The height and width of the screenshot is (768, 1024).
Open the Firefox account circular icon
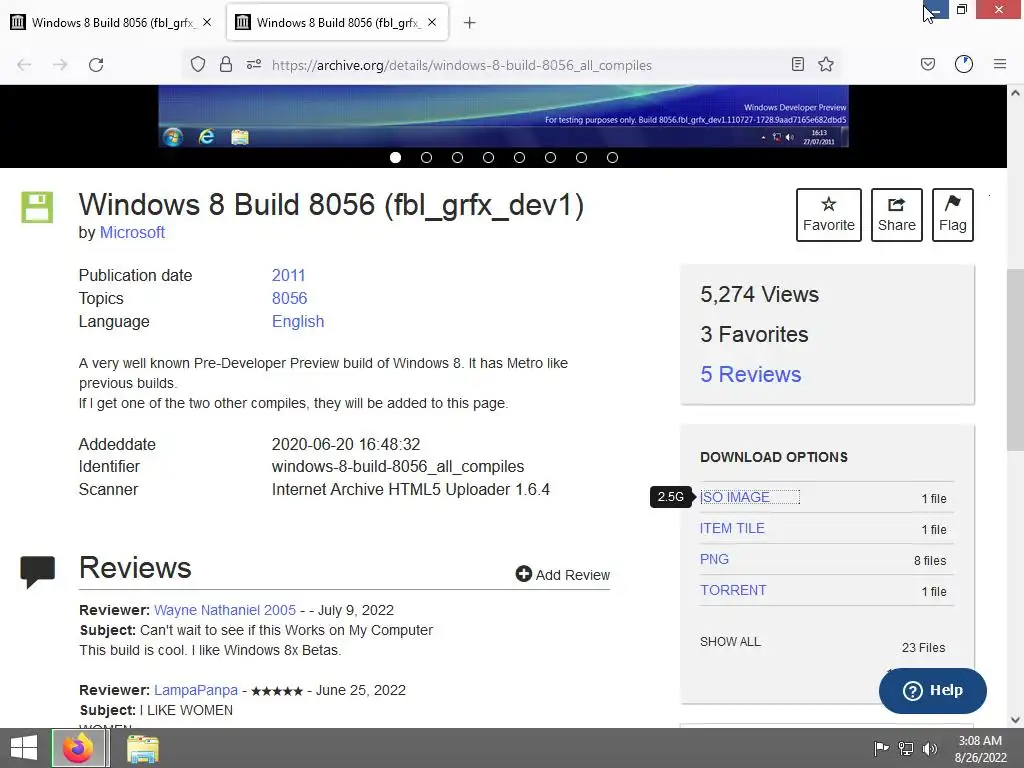pos(964,64)
